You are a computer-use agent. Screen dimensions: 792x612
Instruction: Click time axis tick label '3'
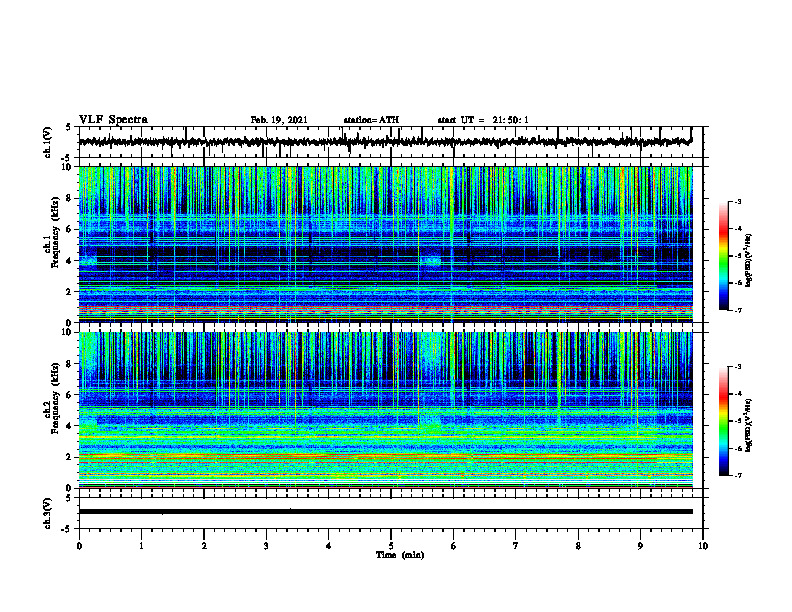(x=266, y=546)
